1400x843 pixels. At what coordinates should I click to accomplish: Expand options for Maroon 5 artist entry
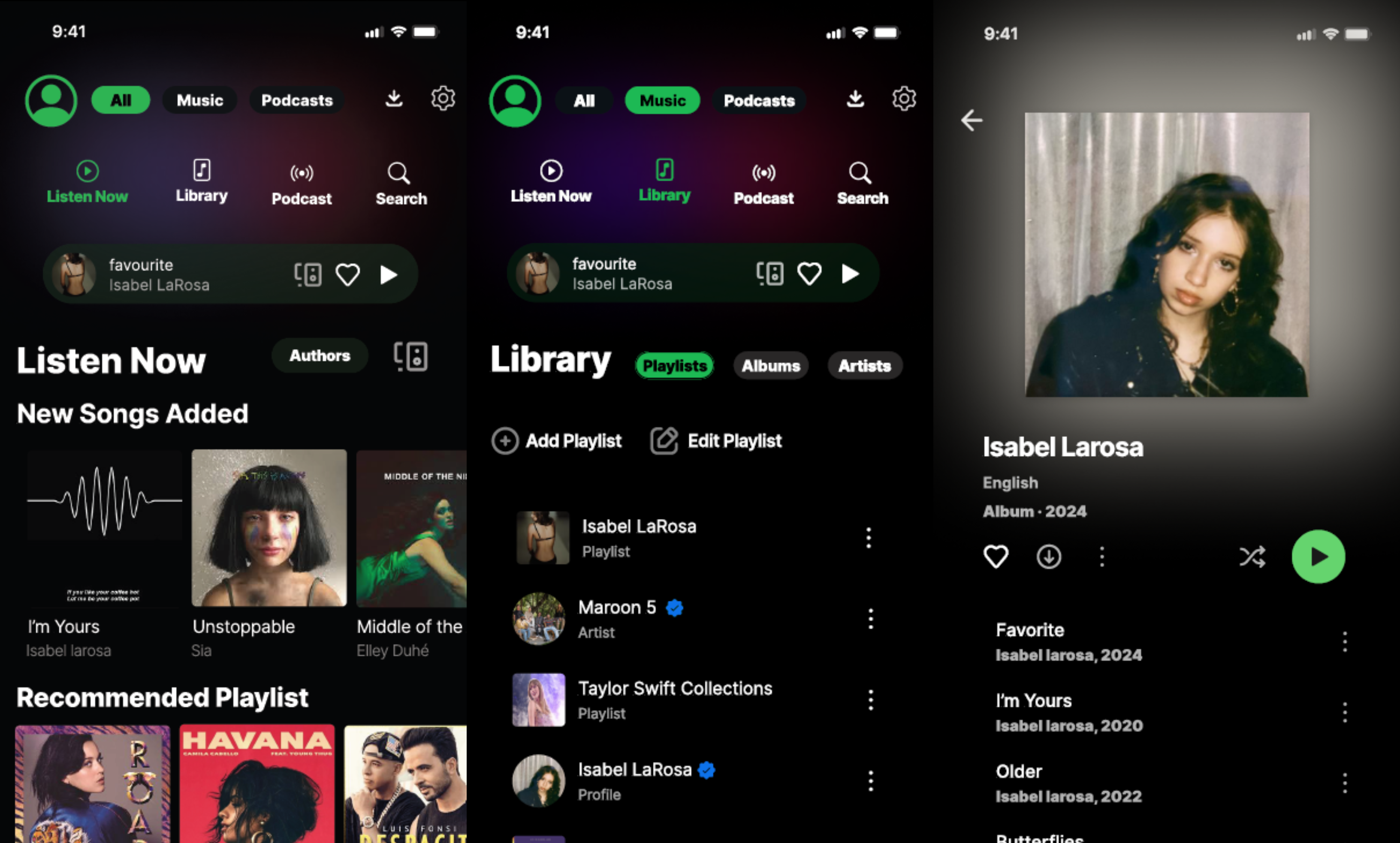point(870,618)
